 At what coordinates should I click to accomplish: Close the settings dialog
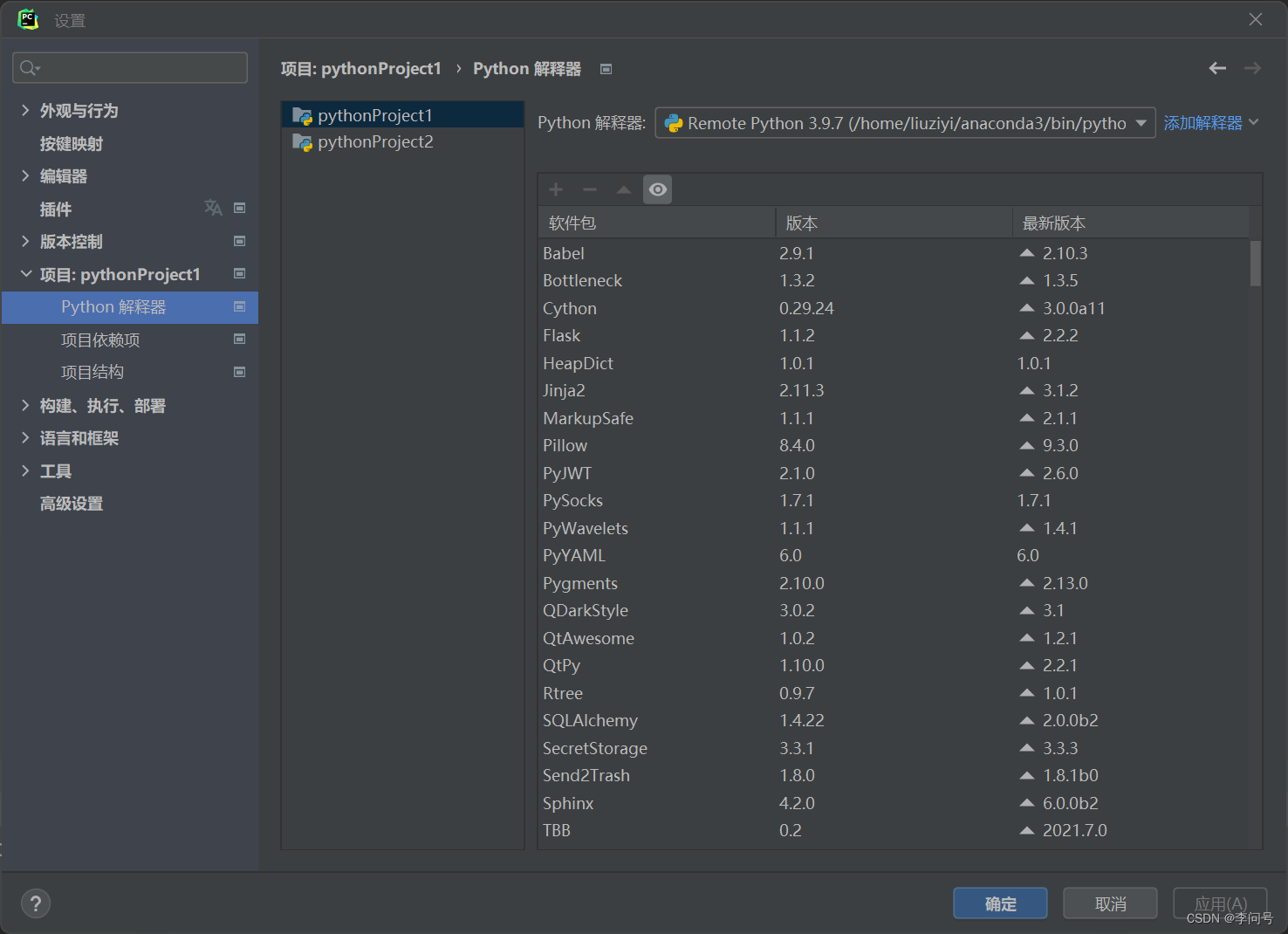tap(1256, 19)
